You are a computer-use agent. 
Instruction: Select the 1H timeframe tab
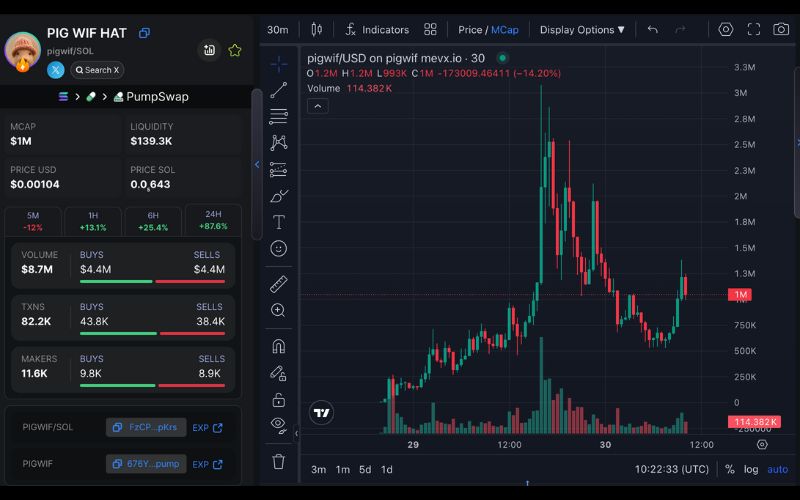[x=93, y=221]
